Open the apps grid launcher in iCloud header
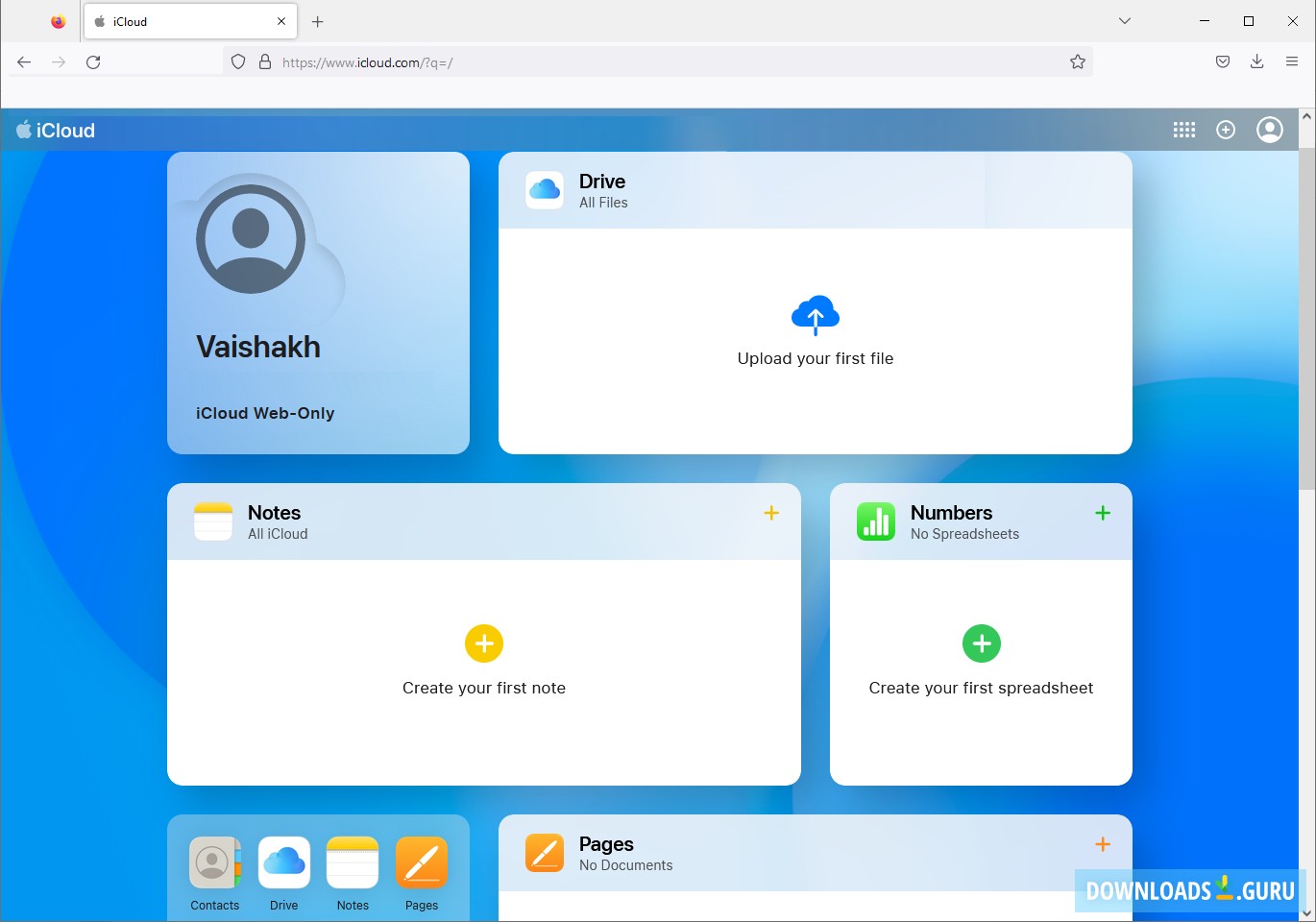The image size is (1316, 922). point(1183,130)
